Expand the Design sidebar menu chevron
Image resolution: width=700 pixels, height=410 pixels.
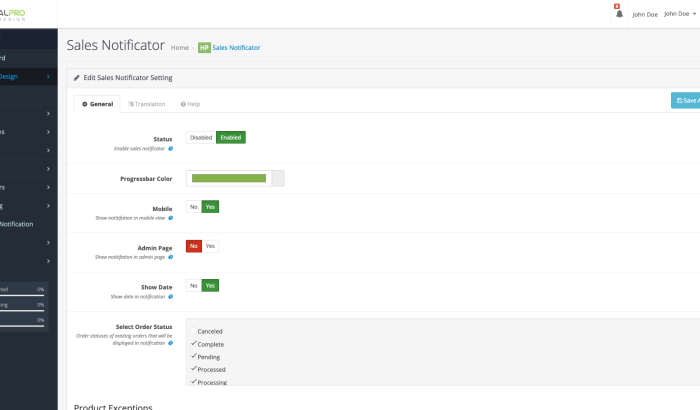tap(48, 77)
